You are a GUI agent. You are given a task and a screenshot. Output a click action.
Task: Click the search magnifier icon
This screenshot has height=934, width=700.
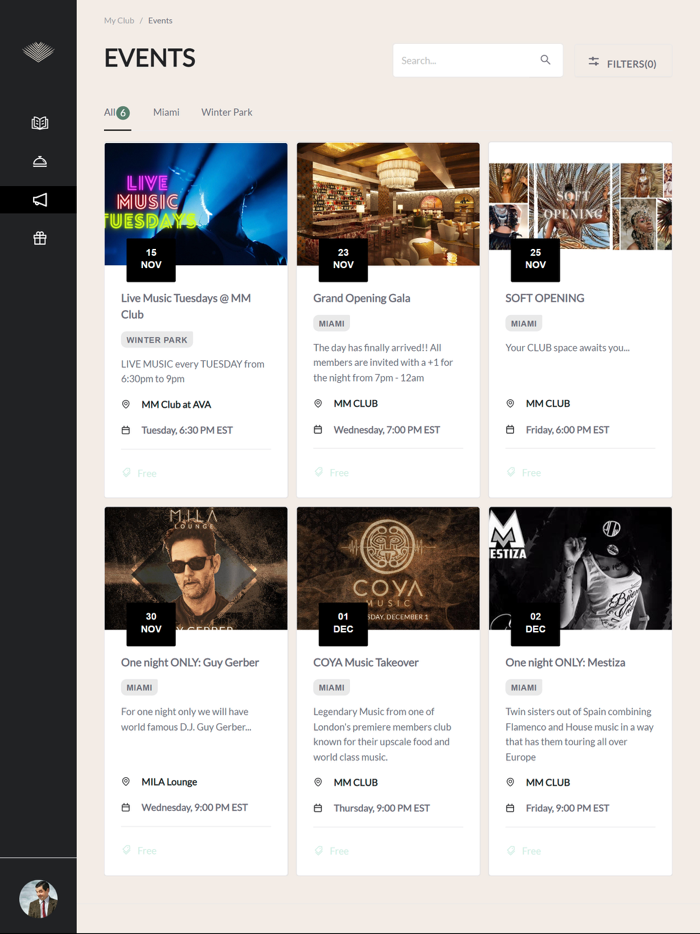(545, 60)
